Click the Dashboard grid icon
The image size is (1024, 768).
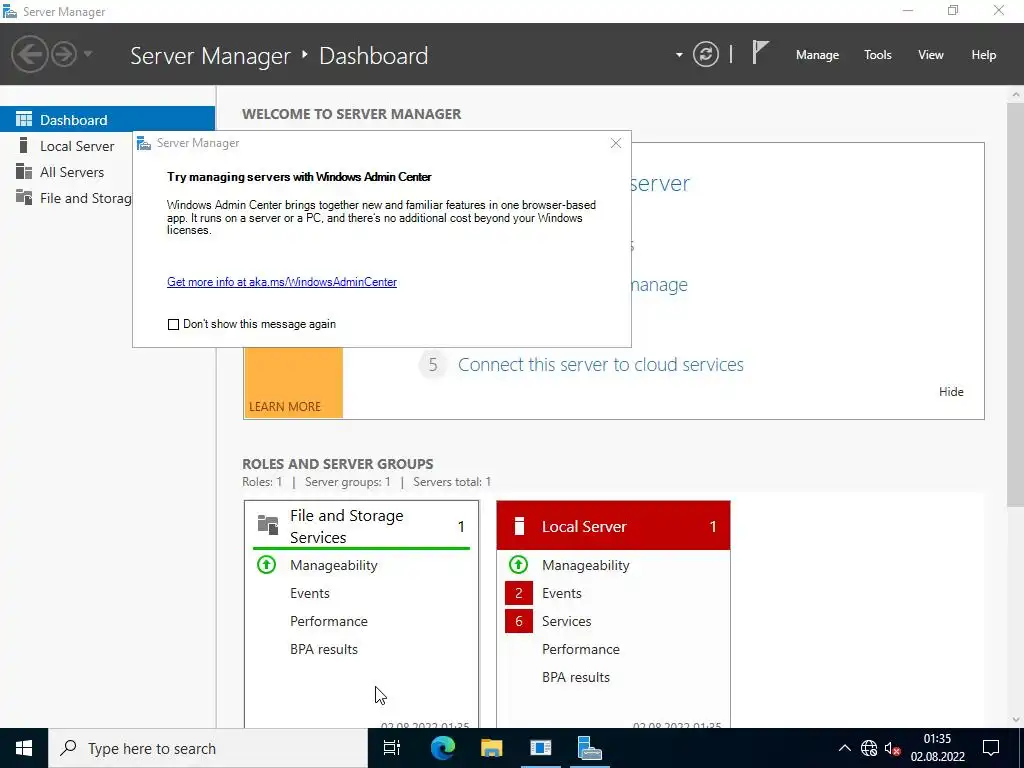pos(24,119)
